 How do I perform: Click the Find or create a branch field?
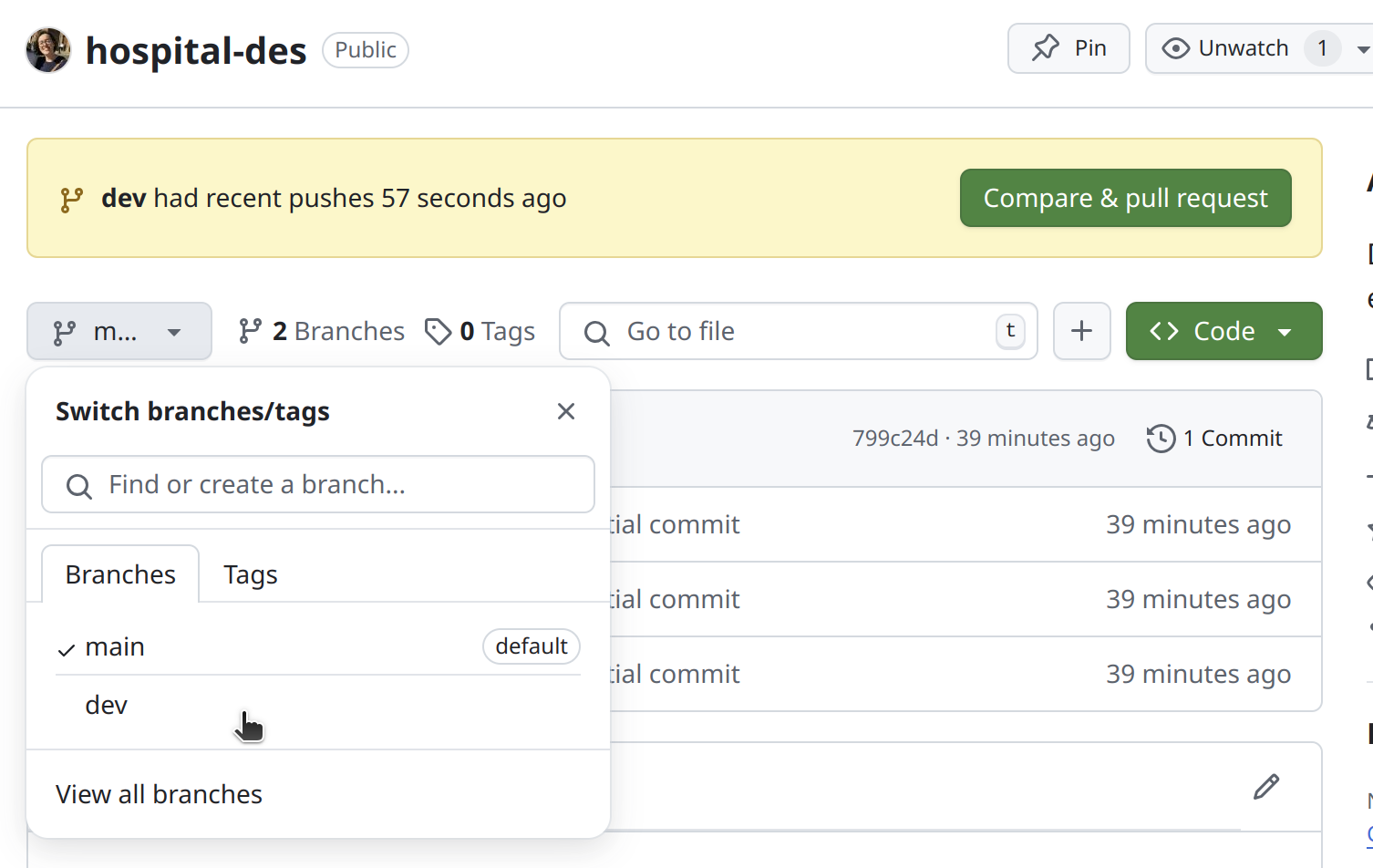pyautogui.click(x=318, y=484)
